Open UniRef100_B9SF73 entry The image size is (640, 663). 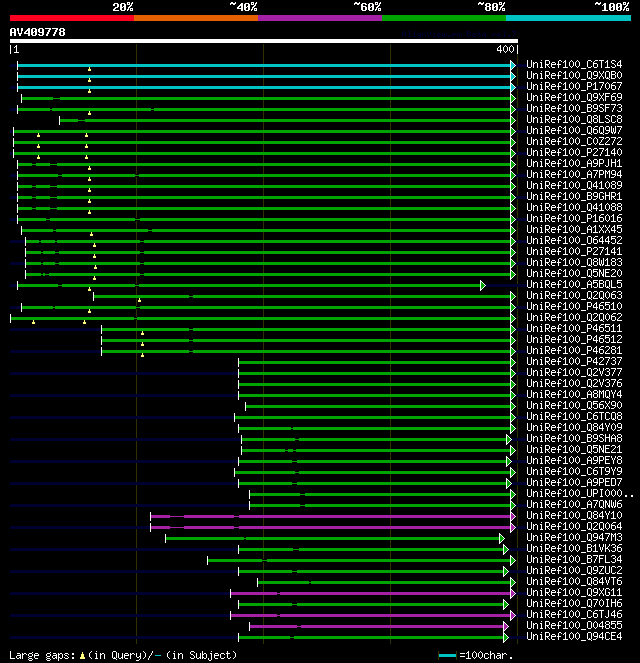(574, 108)
